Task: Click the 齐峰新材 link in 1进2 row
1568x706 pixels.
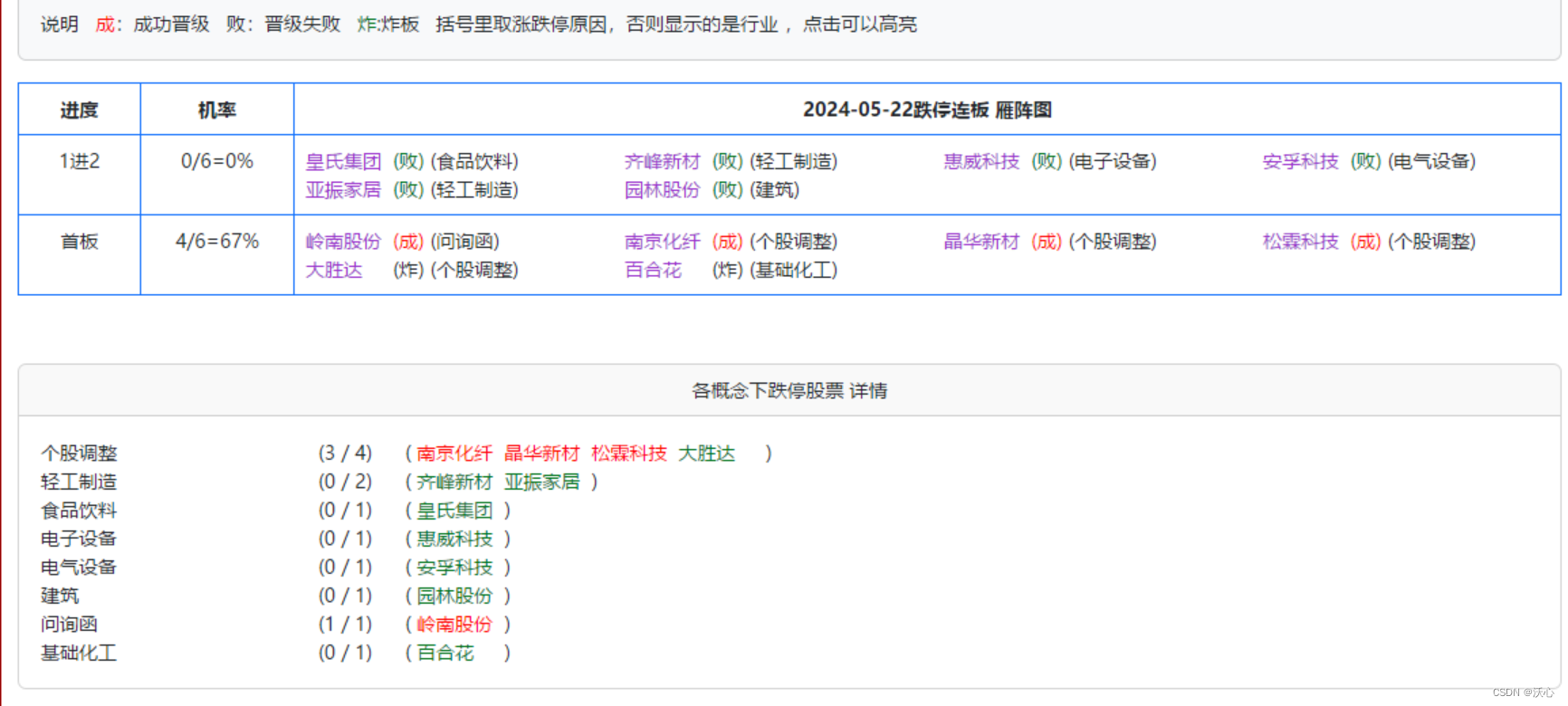Action: 663,161
